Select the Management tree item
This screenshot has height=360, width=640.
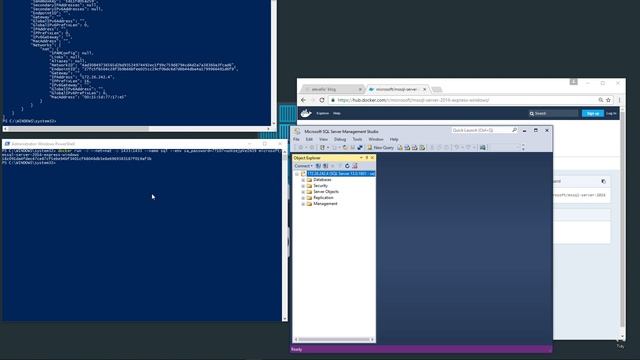click(x=325, y=204)
